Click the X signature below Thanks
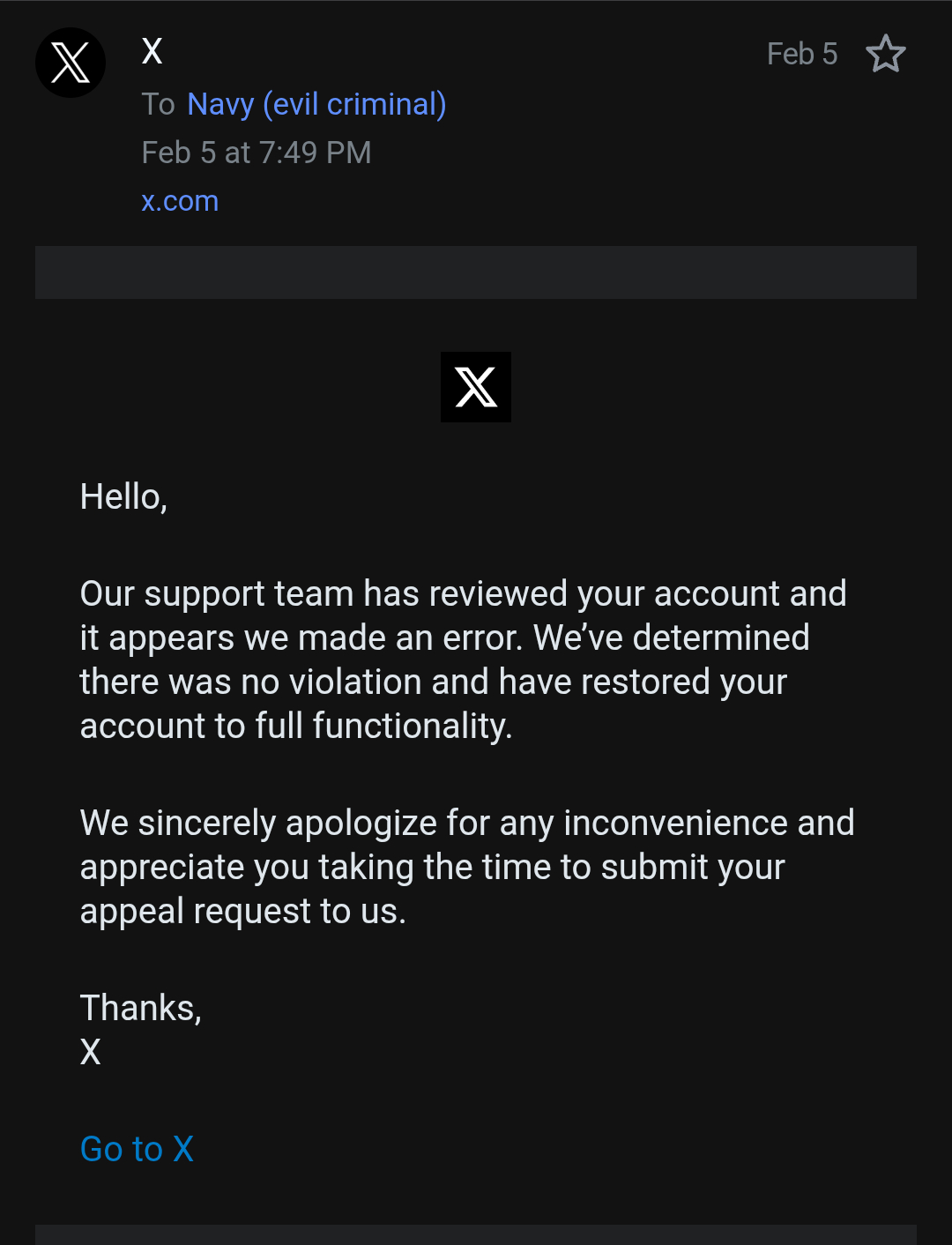The image size is (952, 1245). 91,1052
